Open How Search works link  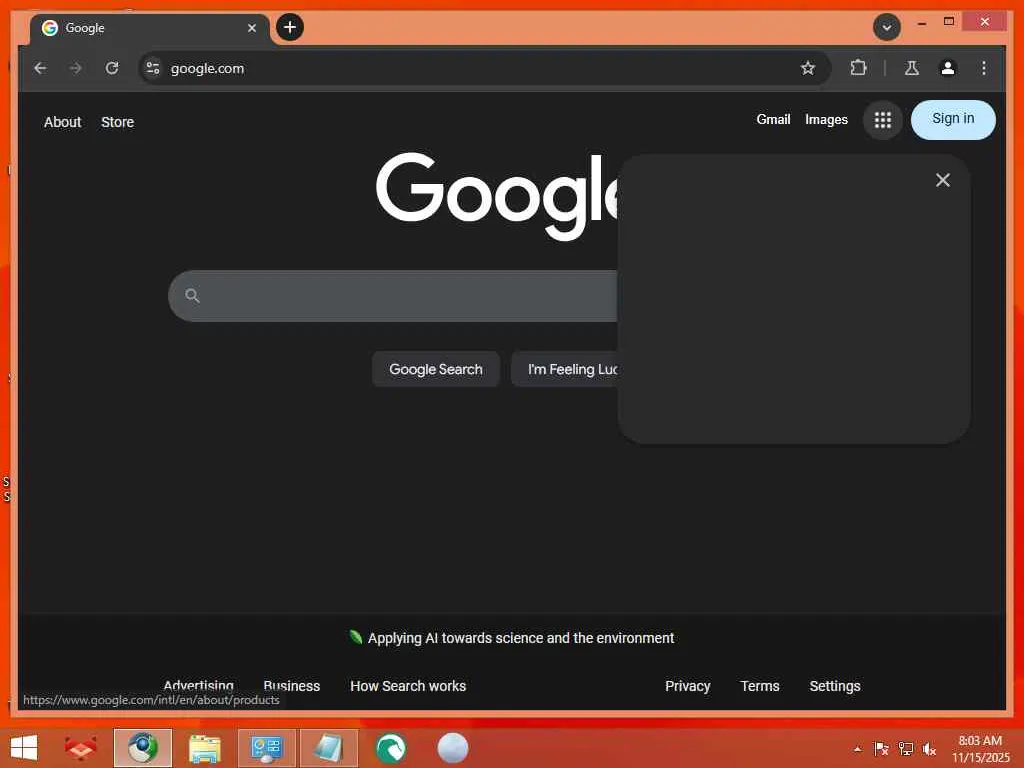click(408, 686)
